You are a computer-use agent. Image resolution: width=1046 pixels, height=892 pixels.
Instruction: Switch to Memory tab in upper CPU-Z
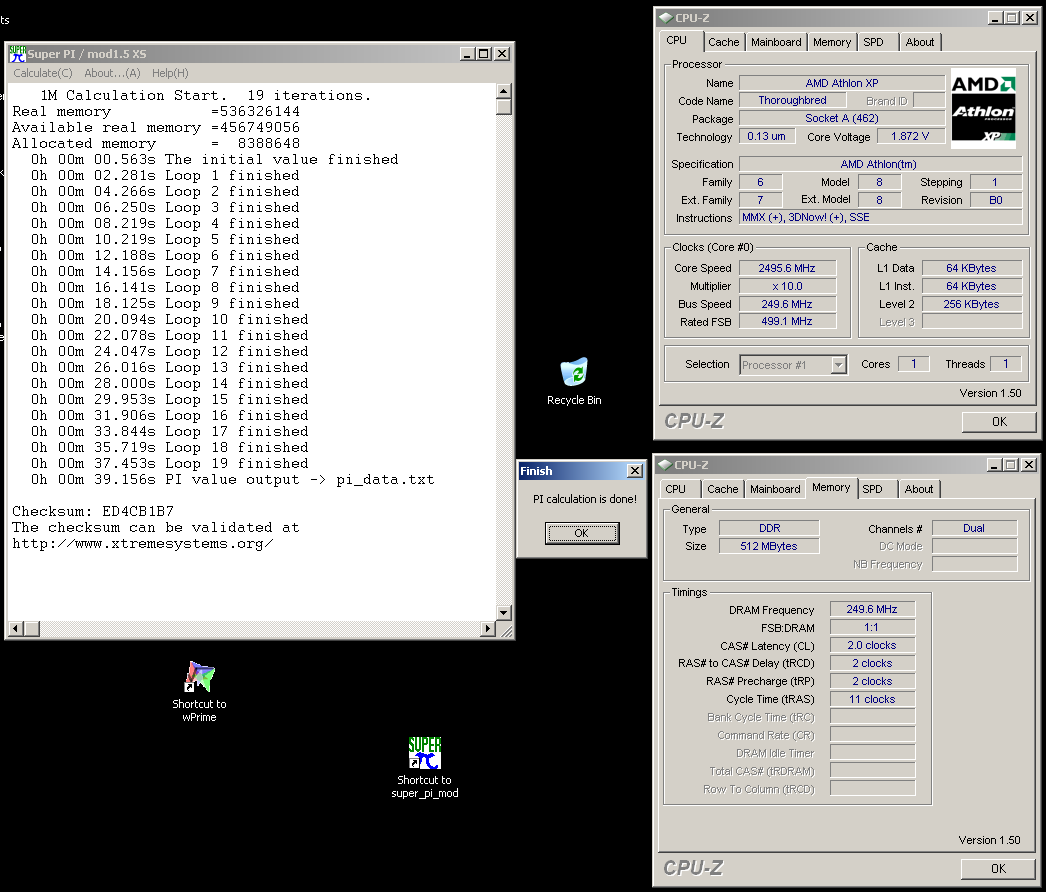coord(832,42)
